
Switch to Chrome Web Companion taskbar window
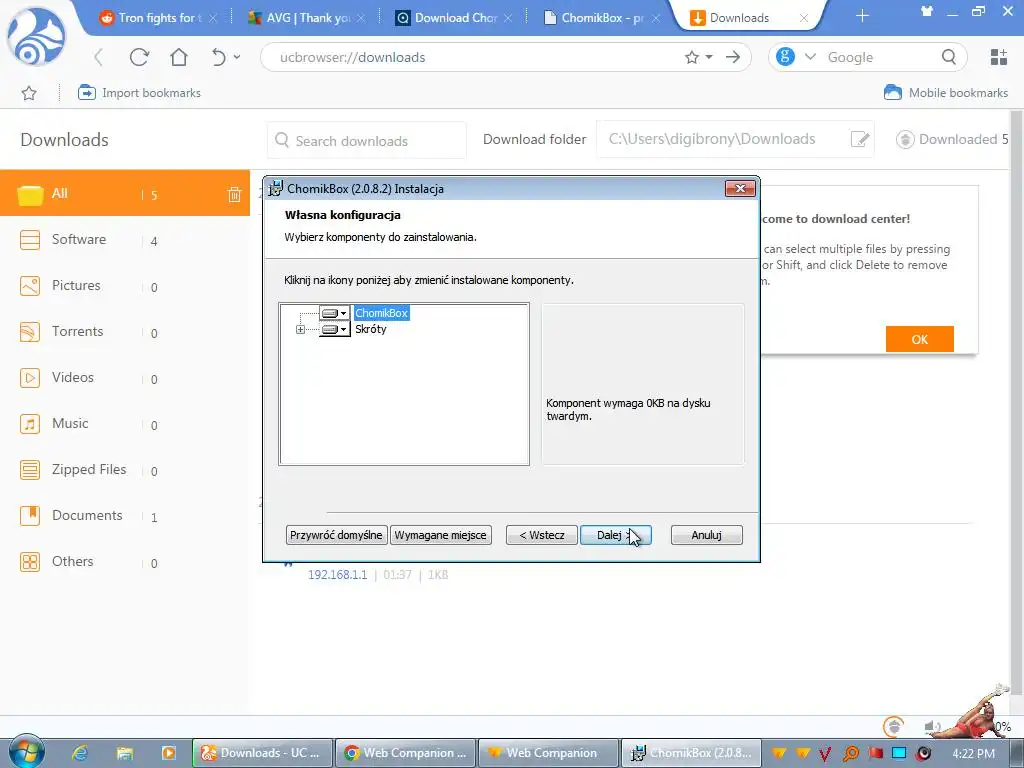click(x=406, y=753)
